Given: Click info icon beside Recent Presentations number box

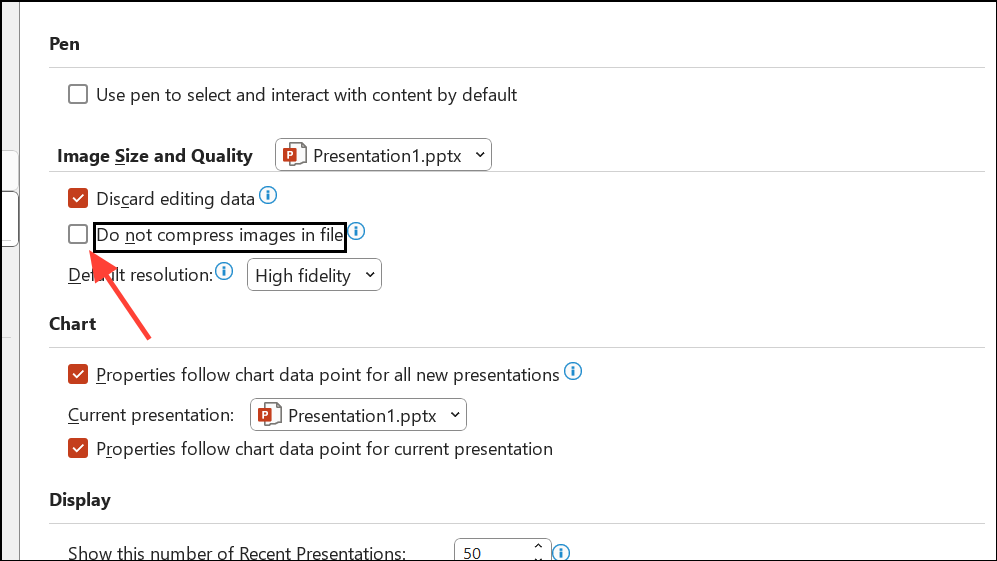Looking at the screenshot, I should [562, 552].
